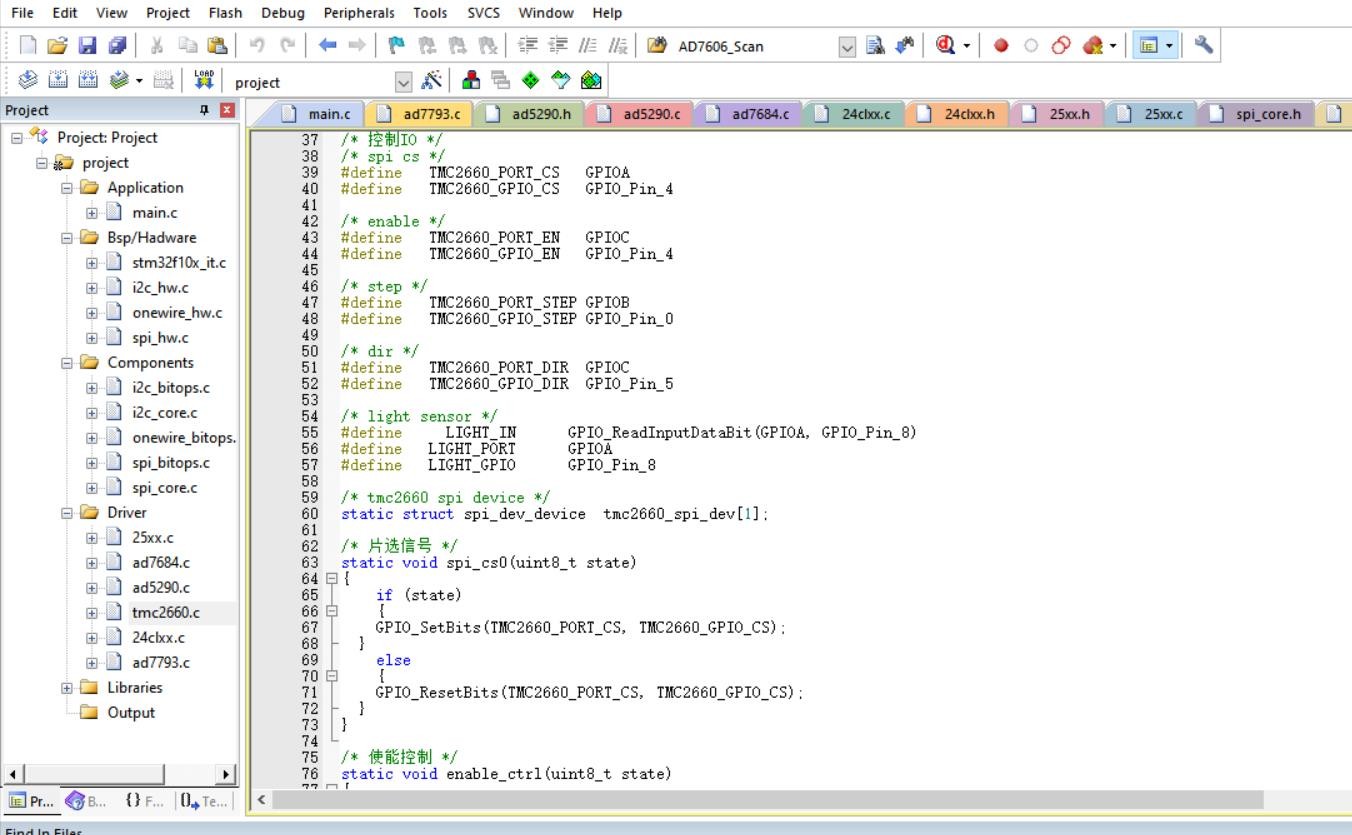Build target with Build icon
This screenshot has height=835, width=1352.
click(x=58, y=81)
